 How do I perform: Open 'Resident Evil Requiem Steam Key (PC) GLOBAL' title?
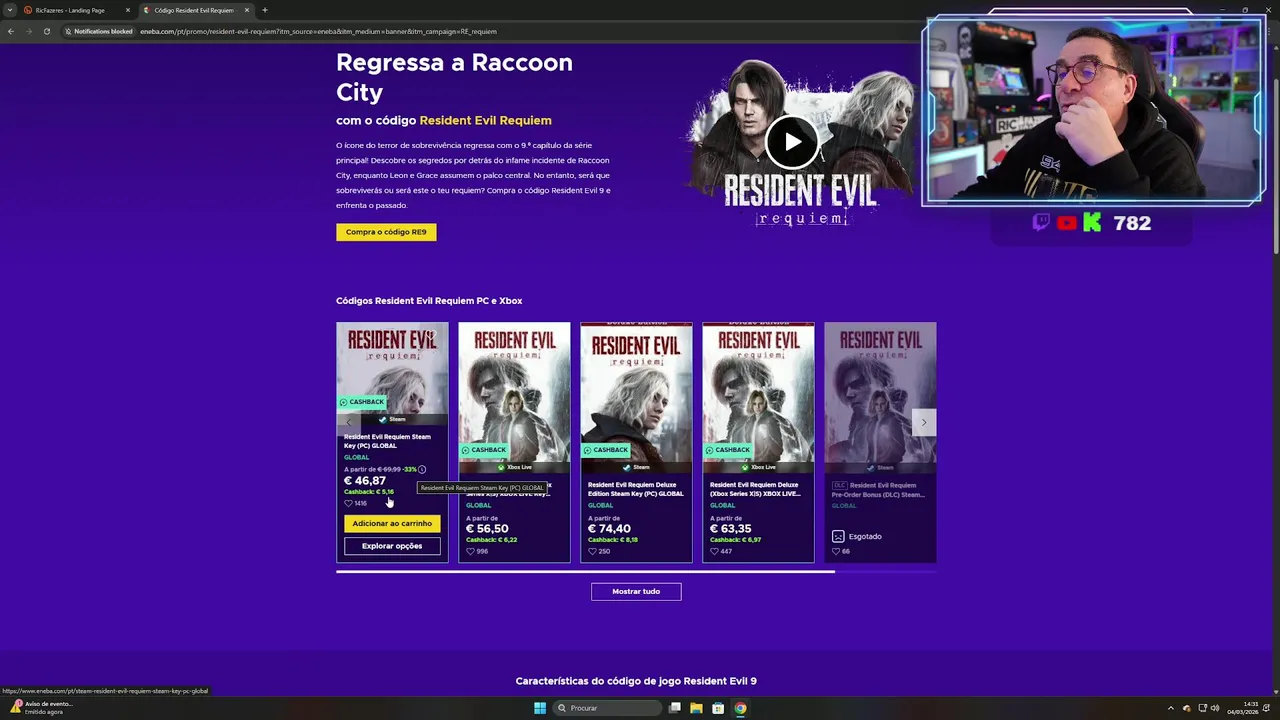[388, 441]
